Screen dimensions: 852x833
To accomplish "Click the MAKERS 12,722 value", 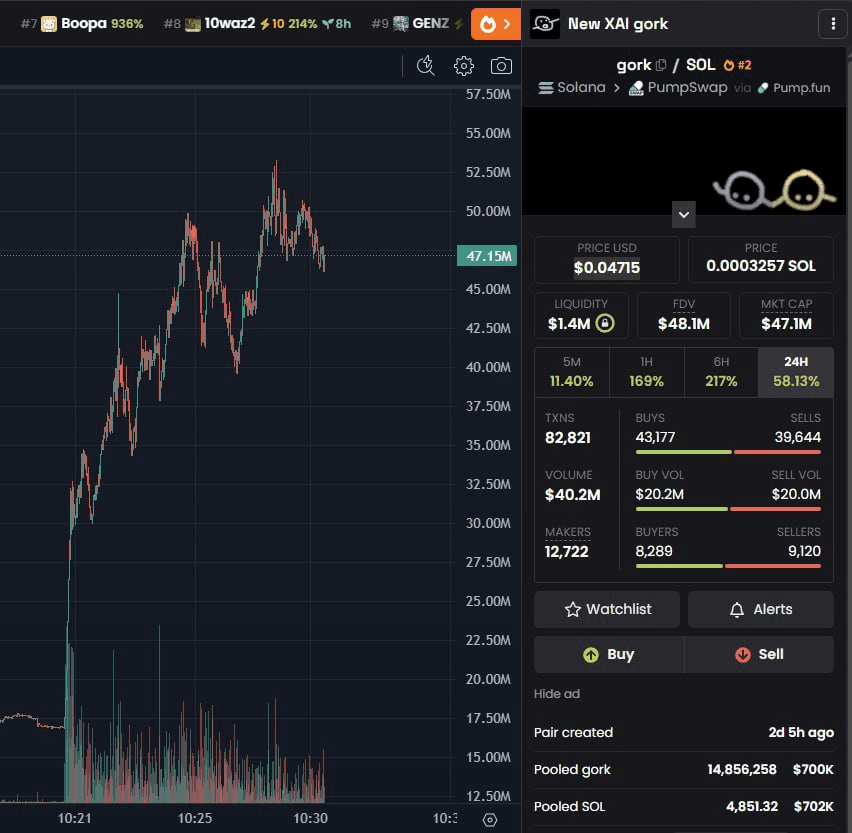I will coord(567,552).
